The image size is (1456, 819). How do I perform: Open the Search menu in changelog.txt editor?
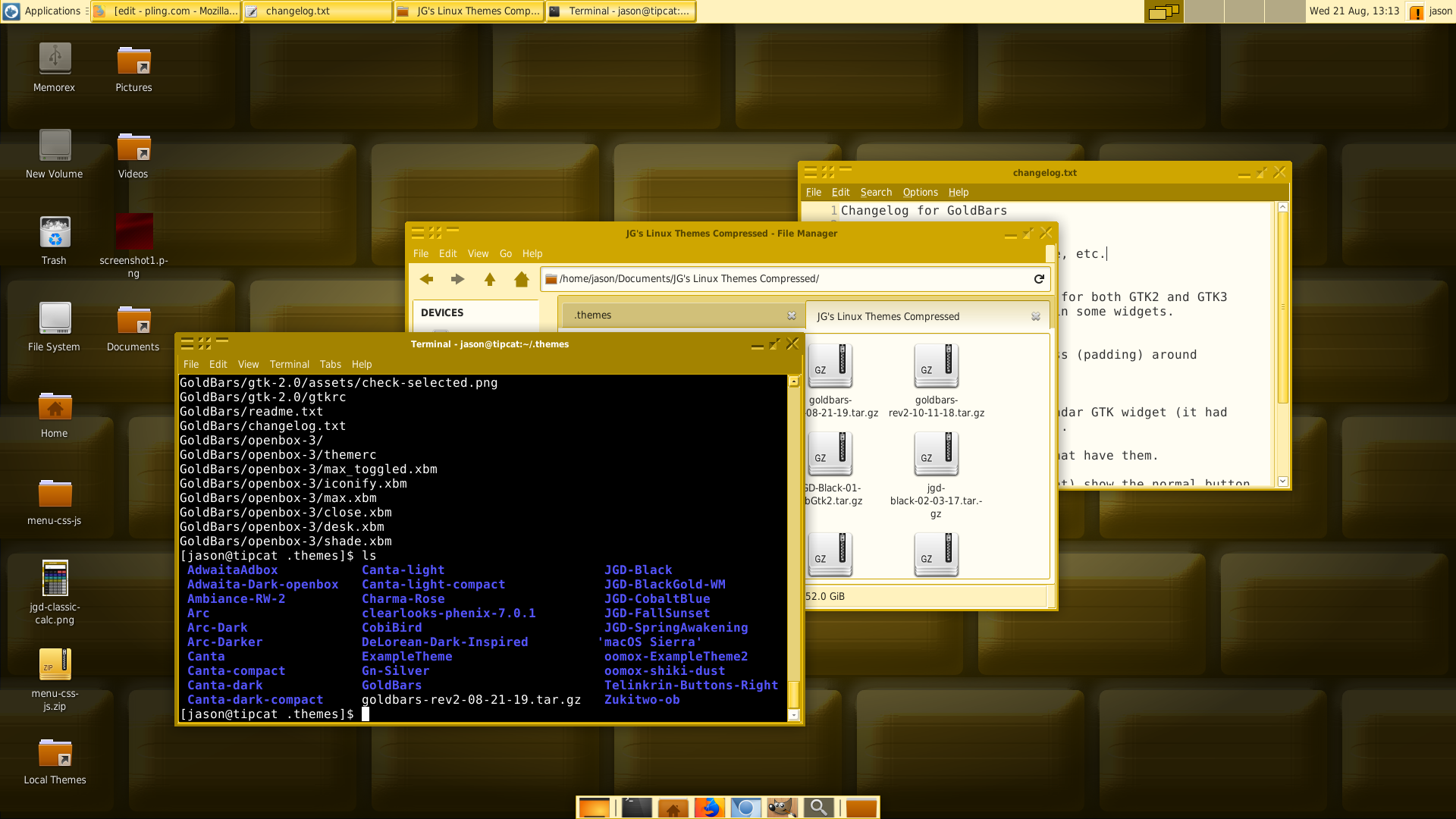point(876,193)
